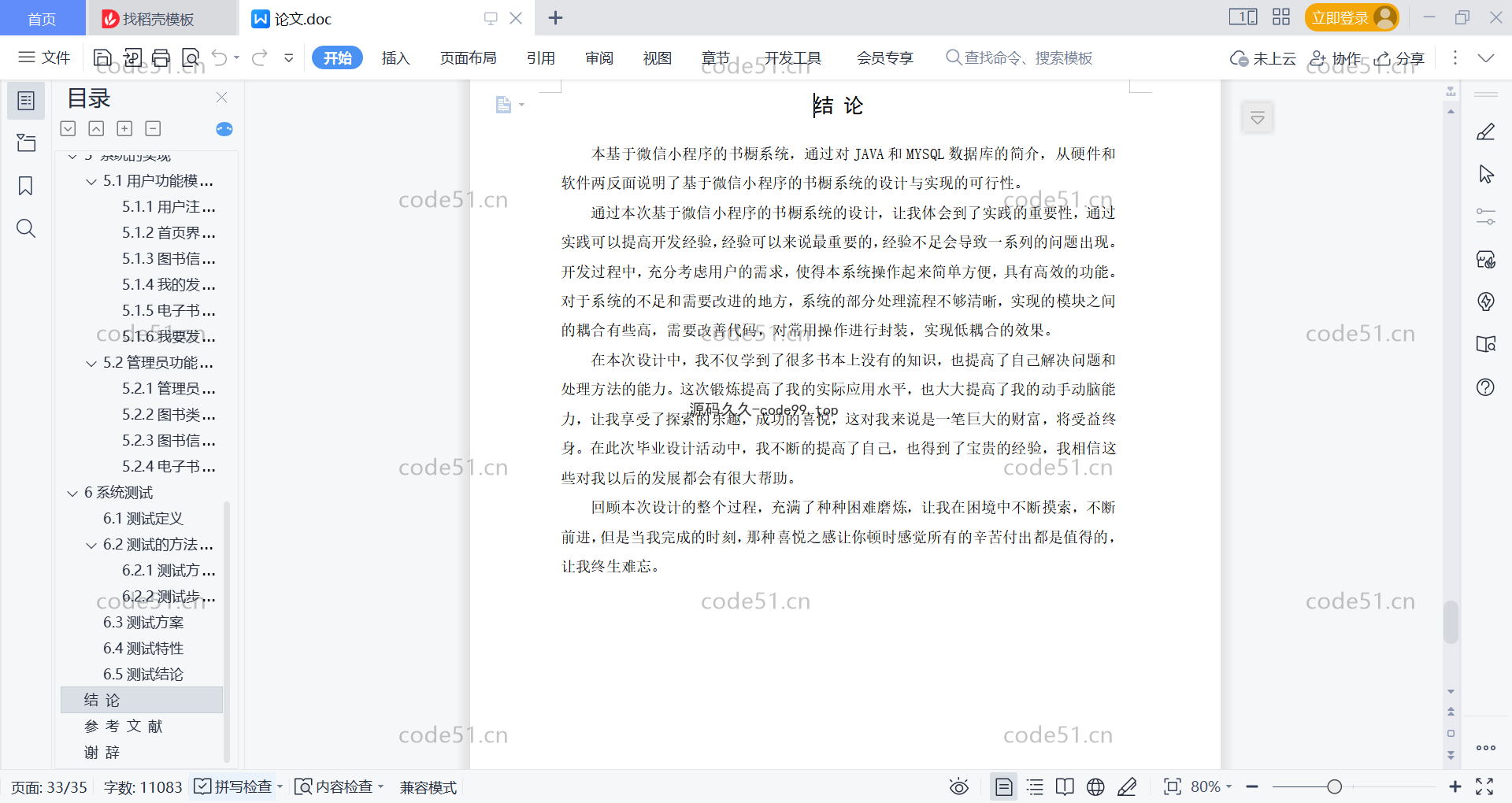The image size is (1512, 803).
Task: Switch to reading view in status bar
Action: [x=1065, y=786]
